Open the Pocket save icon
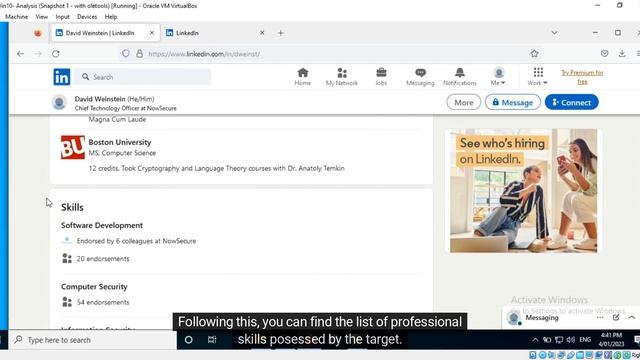The image size is (640, 360). (x=604, y=53)
